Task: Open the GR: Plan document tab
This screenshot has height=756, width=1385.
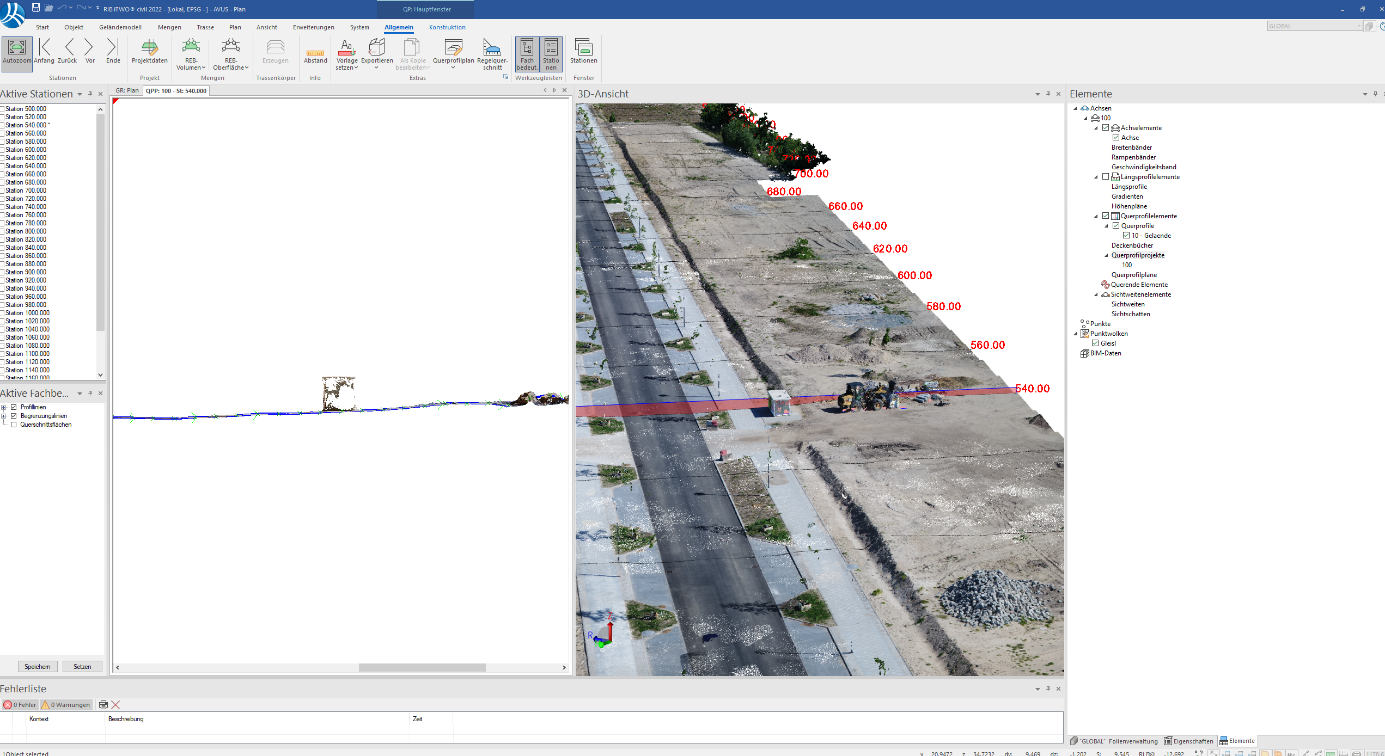Action: tap(127, 90)
